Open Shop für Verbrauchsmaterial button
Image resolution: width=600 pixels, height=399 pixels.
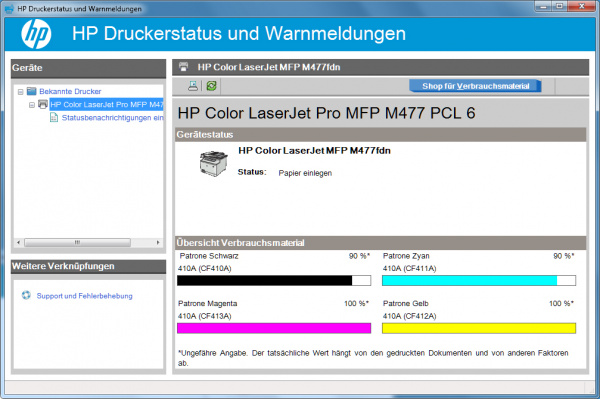coord(475,86)
